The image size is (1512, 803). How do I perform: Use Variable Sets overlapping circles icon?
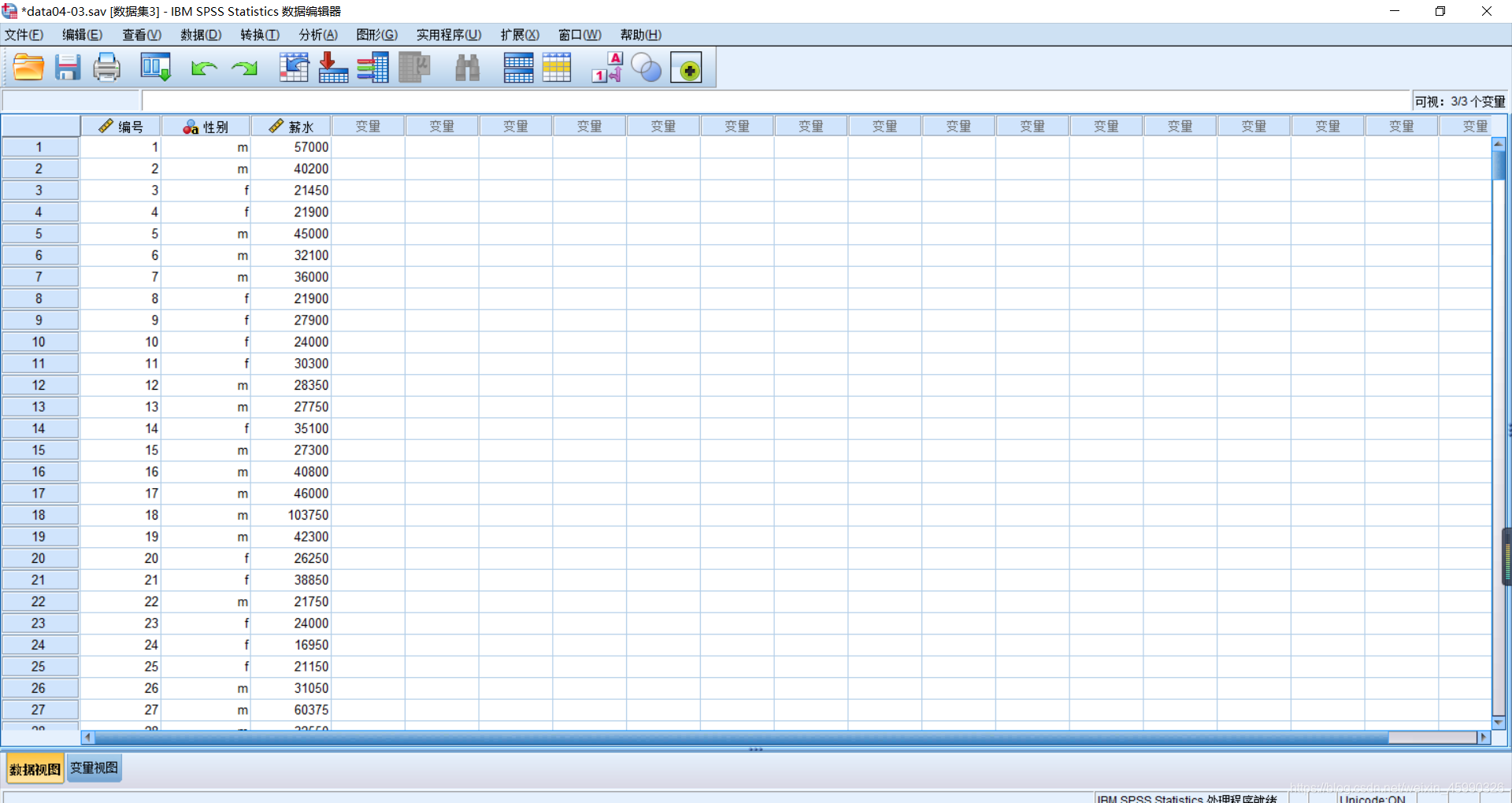pos(647,68)
